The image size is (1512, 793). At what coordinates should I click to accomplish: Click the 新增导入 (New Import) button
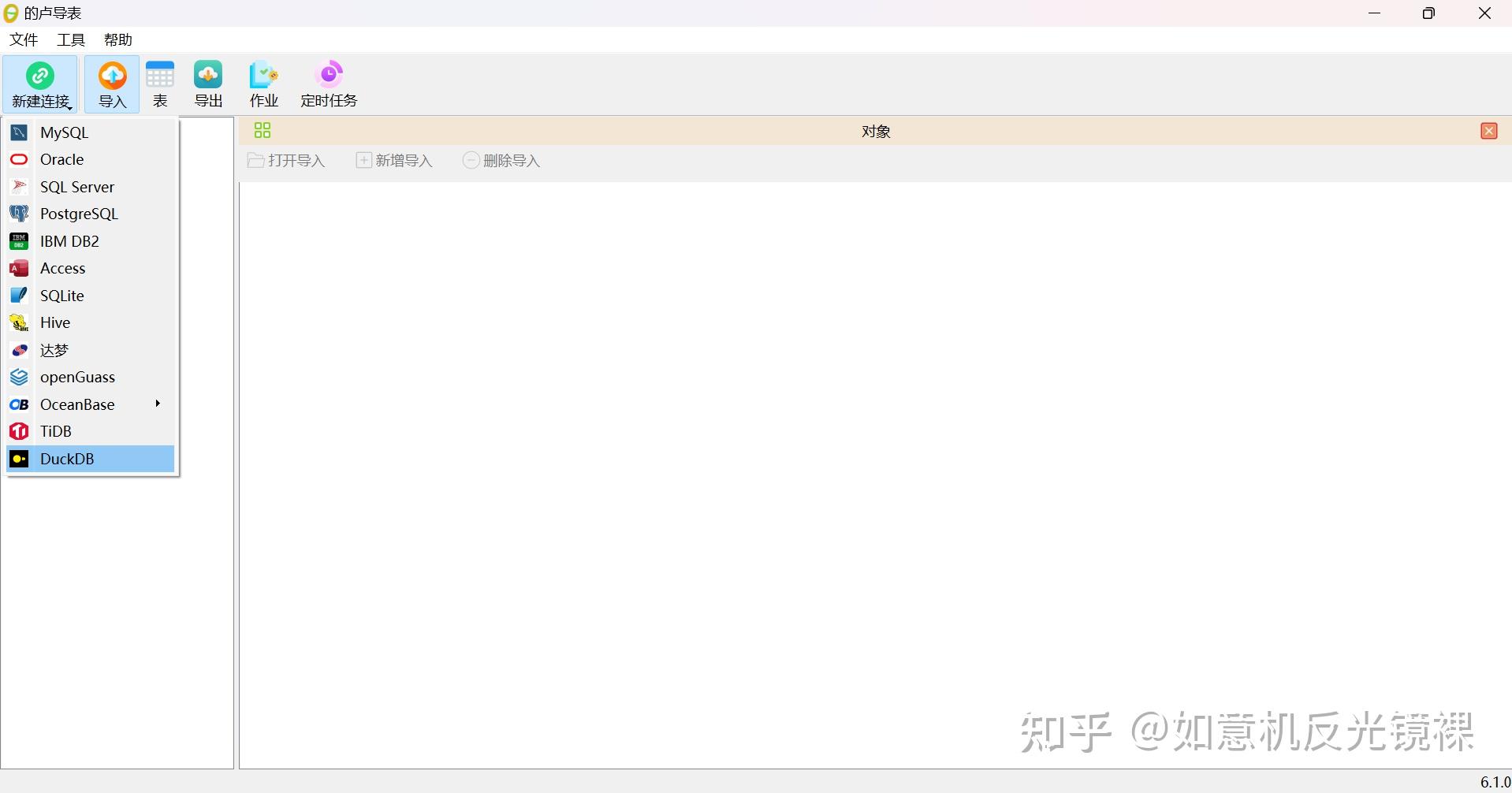[x=394, y=160]
